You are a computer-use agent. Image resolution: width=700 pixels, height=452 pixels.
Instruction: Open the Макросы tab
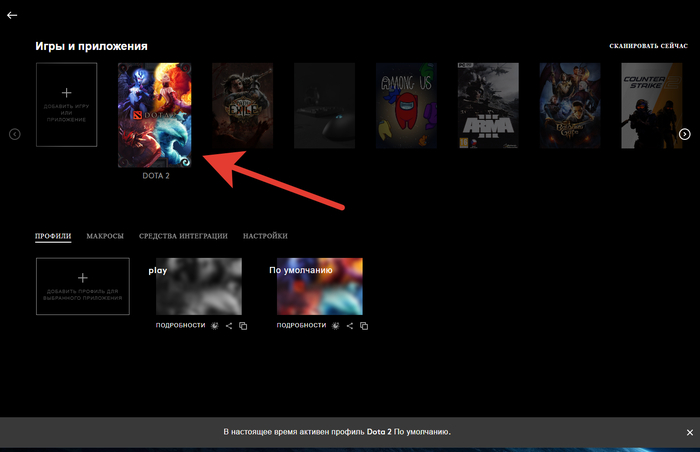tap(105, 236)
